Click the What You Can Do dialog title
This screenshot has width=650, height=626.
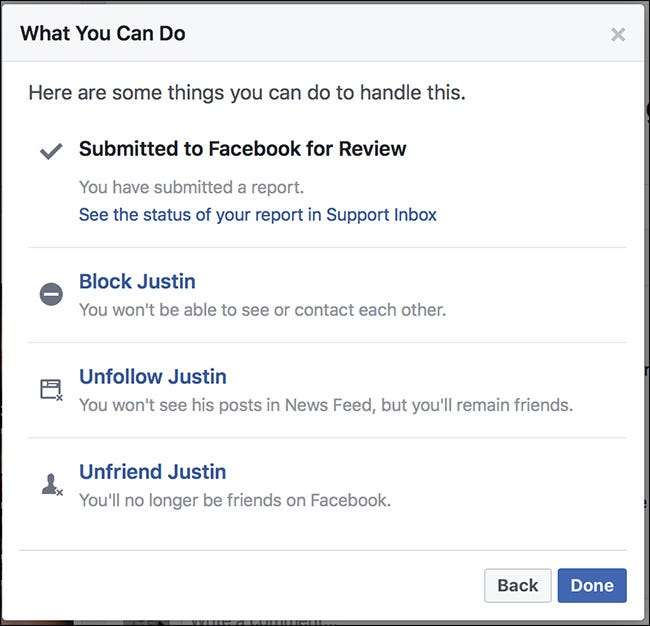click(x=102, y=33)
